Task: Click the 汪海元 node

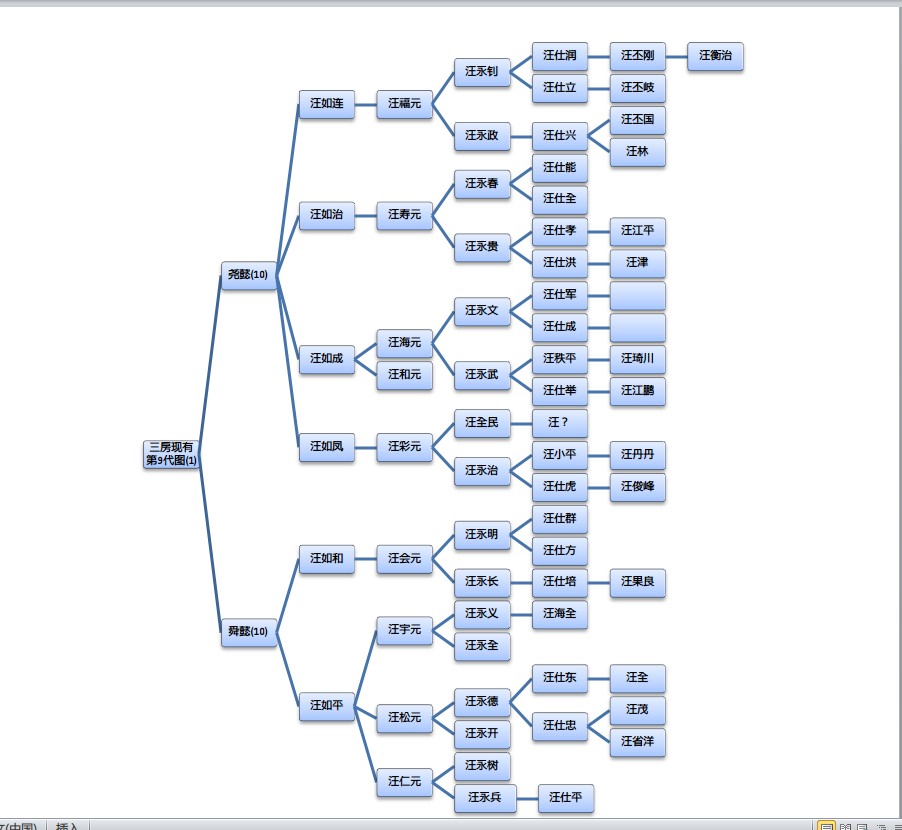Action: click(404, 342)
